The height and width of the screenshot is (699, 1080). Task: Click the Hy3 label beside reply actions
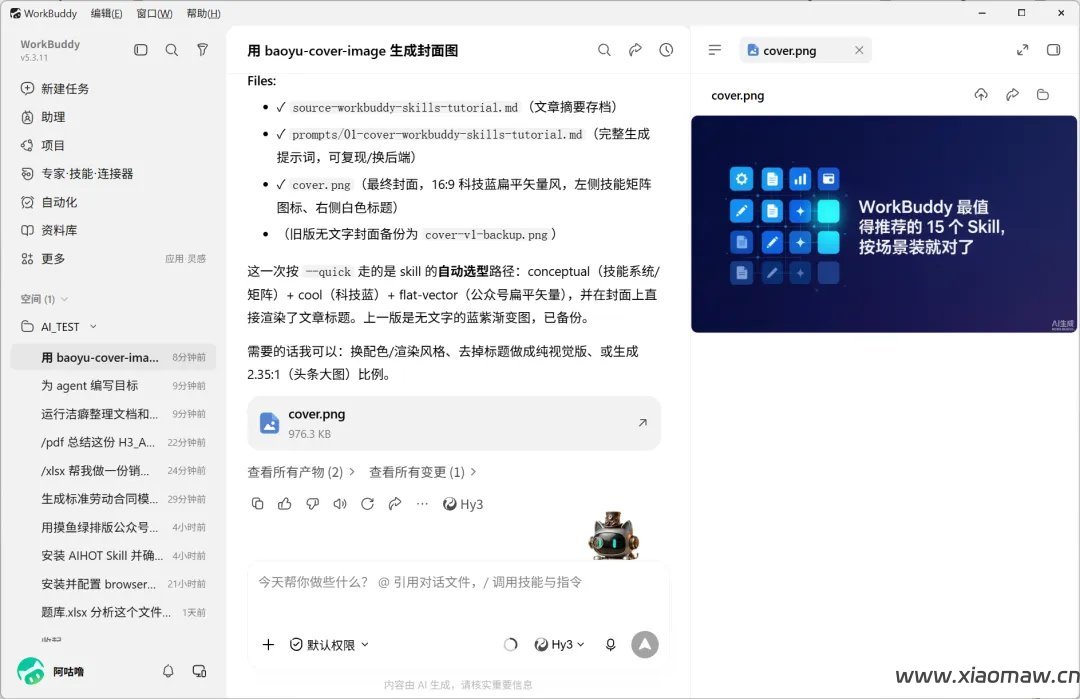tap(463, 504)
